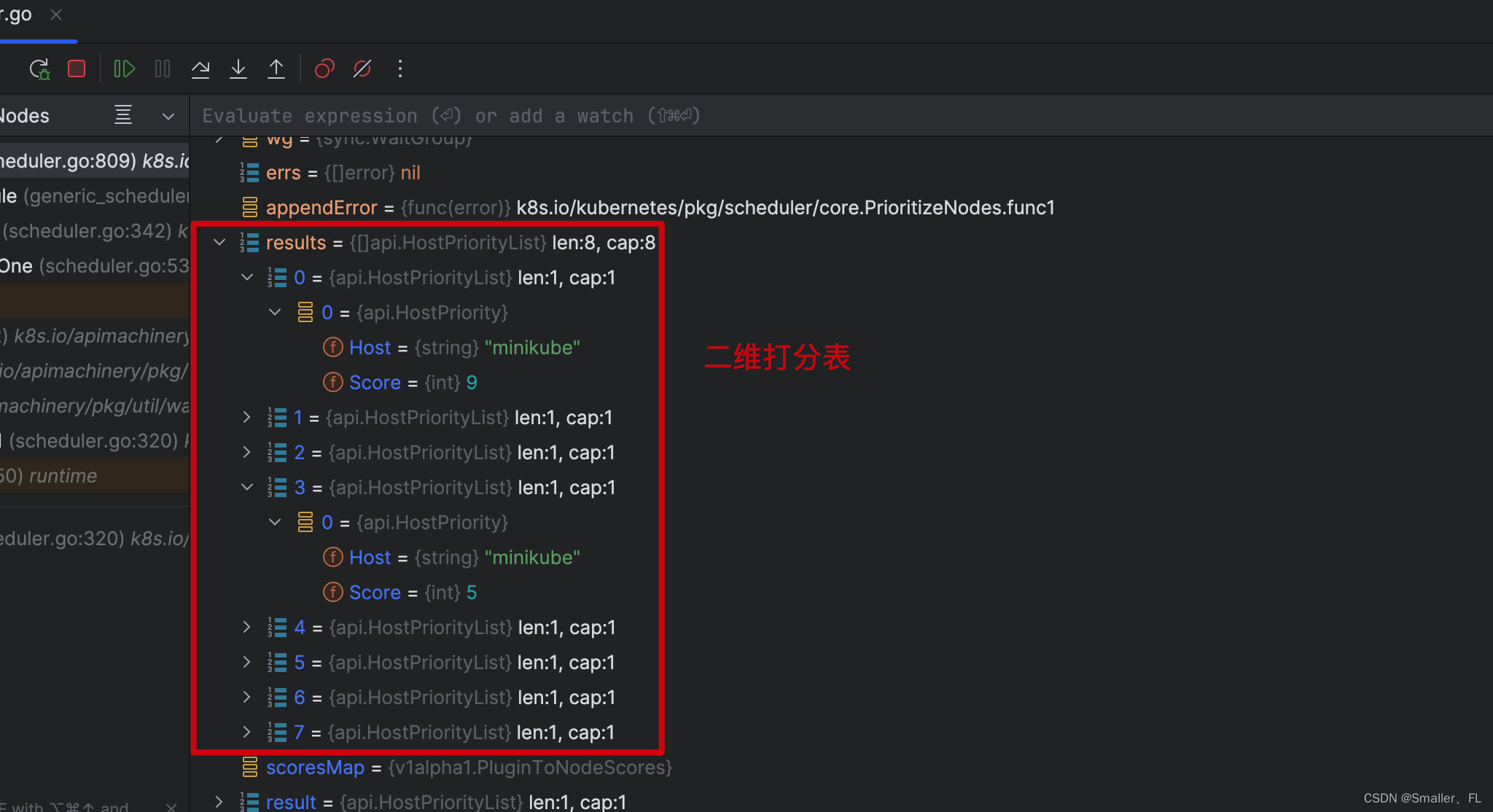This screenshot has height=812, width=1493.
Task: Collapse the results variable node
Action: coord(219,242)
